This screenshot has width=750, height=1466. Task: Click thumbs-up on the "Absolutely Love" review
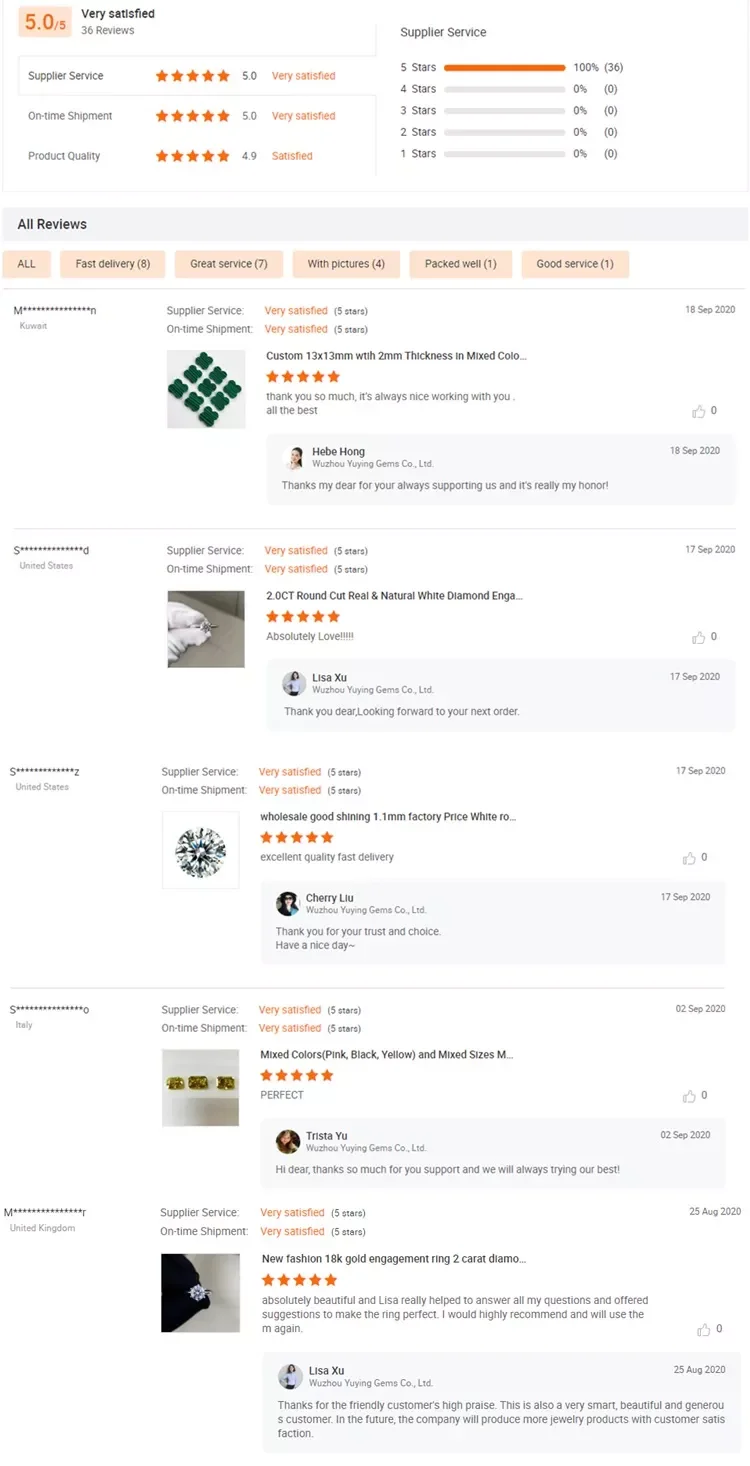[x=698, y=637]
